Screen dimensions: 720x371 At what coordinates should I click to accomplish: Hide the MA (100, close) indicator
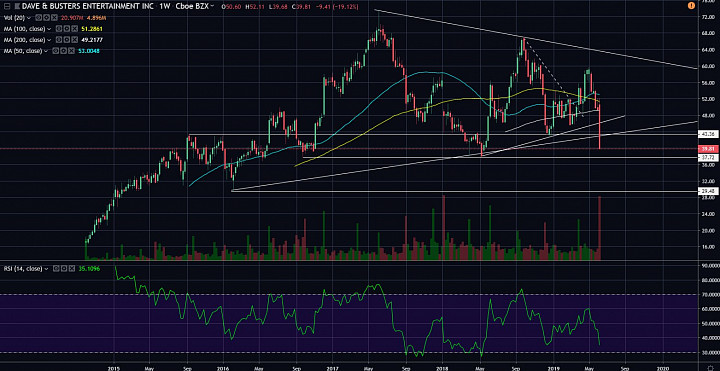59,28
